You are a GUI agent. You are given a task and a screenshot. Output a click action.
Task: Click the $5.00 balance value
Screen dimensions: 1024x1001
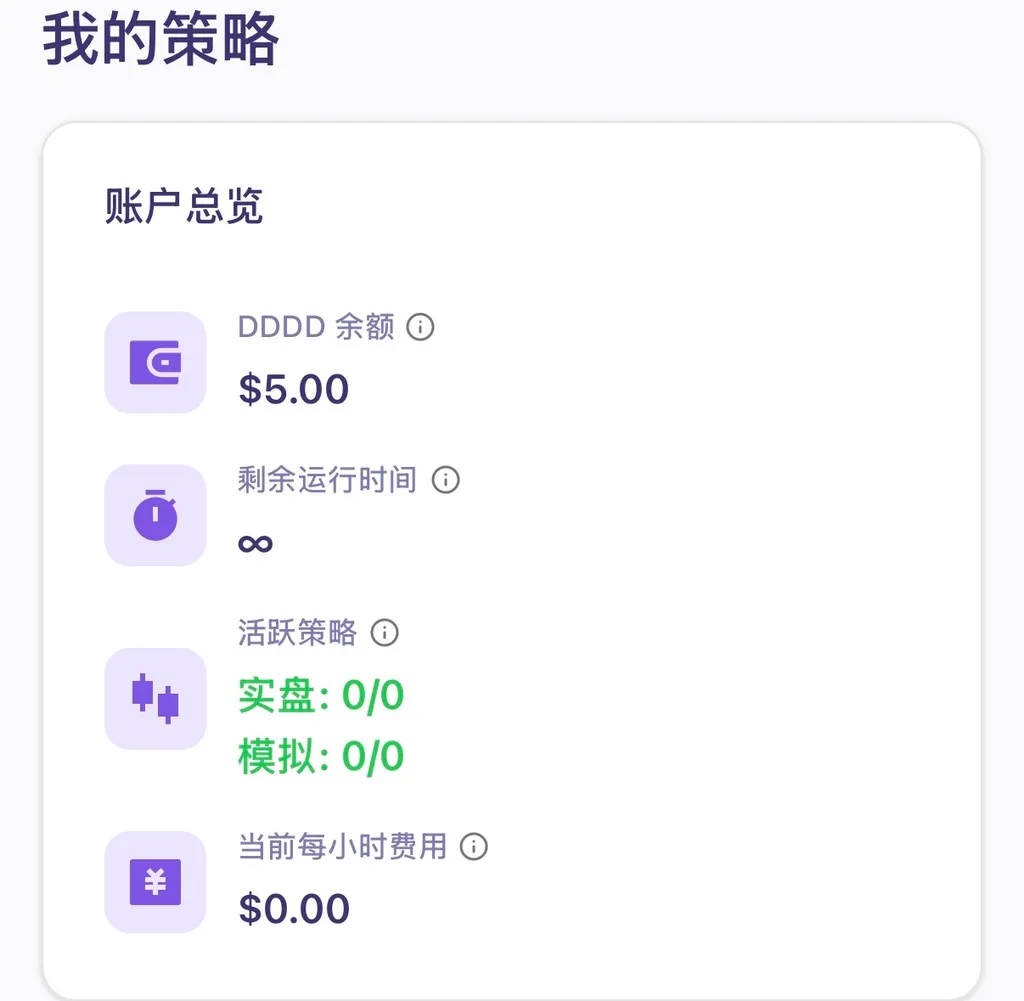pyautogui.click(x=292, y=389)
